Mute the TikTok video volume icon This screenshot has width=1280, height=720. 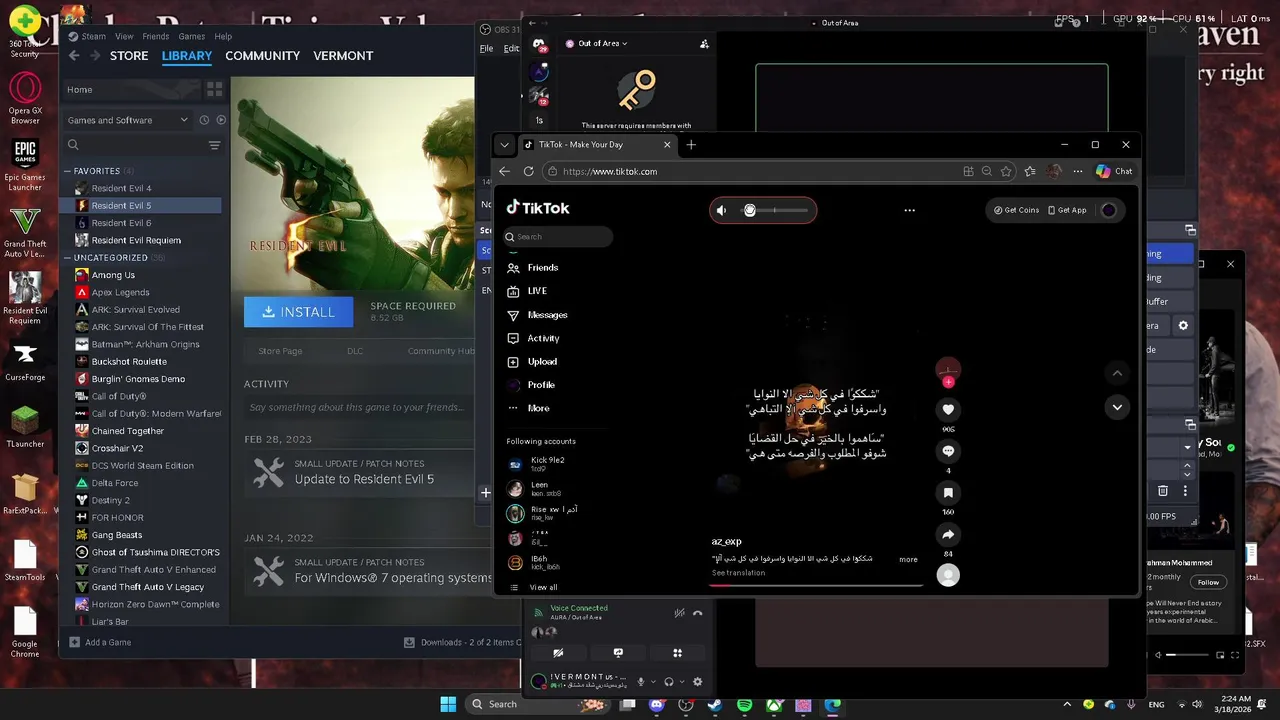[x=722, y=210]
